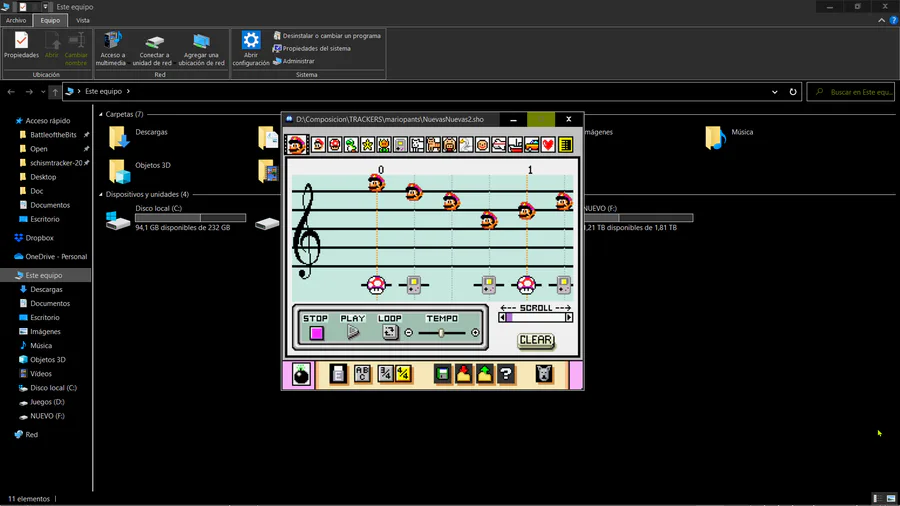Click the first Mario note under measure 0
This screenshot has height=506, width=900.
[377, 183]
